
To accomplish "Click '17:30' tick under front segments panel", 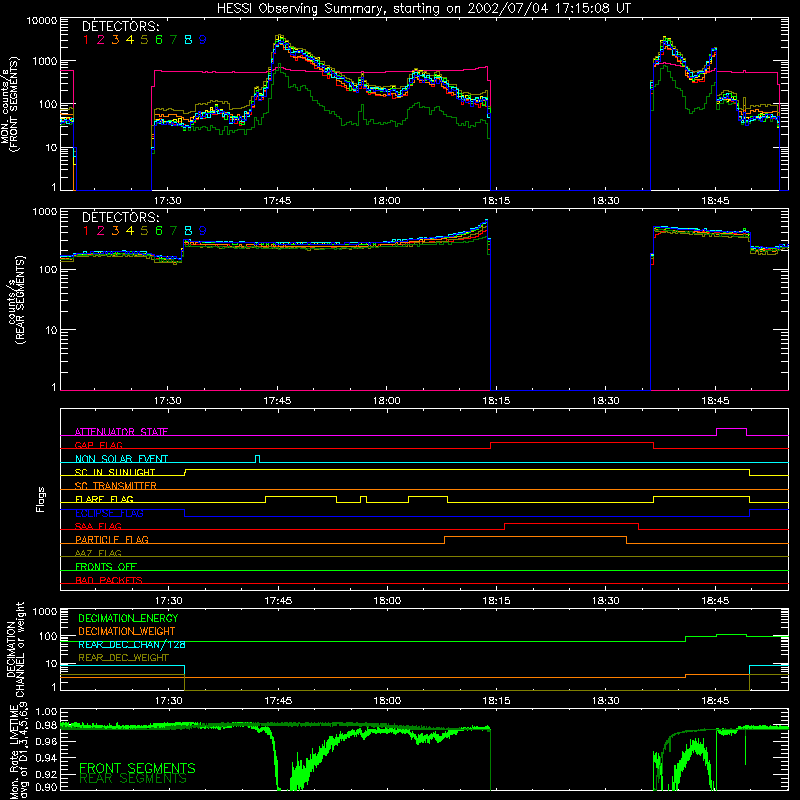I will (168, 201).
